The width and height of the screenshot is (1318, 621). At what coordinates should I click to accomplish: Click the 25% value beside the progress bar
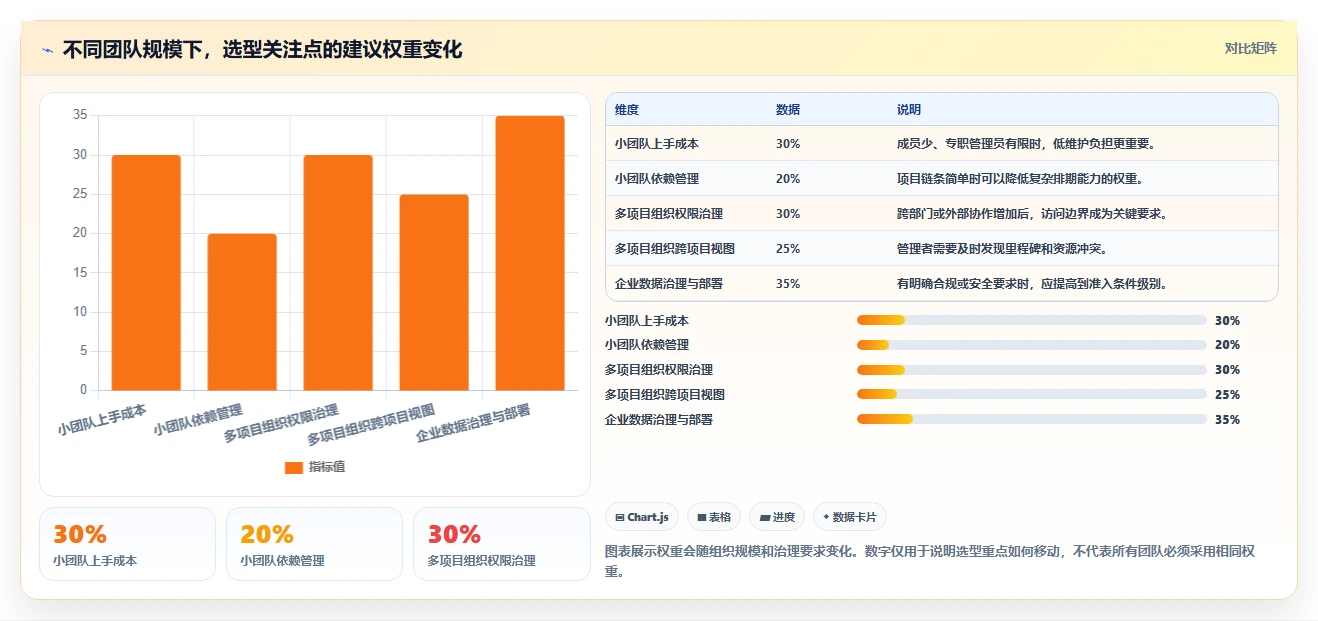pos(1227,395)
